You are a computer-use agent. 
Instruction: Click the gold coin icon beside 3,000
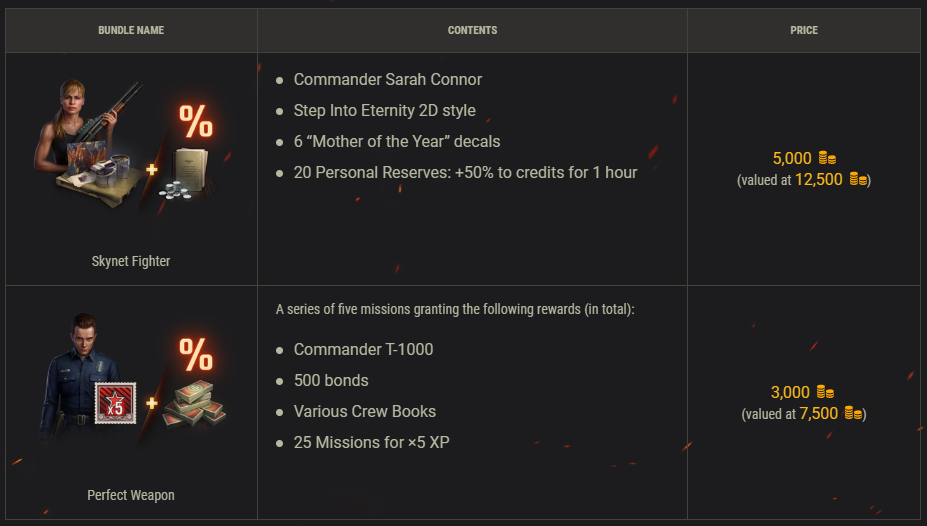[825, 392]
